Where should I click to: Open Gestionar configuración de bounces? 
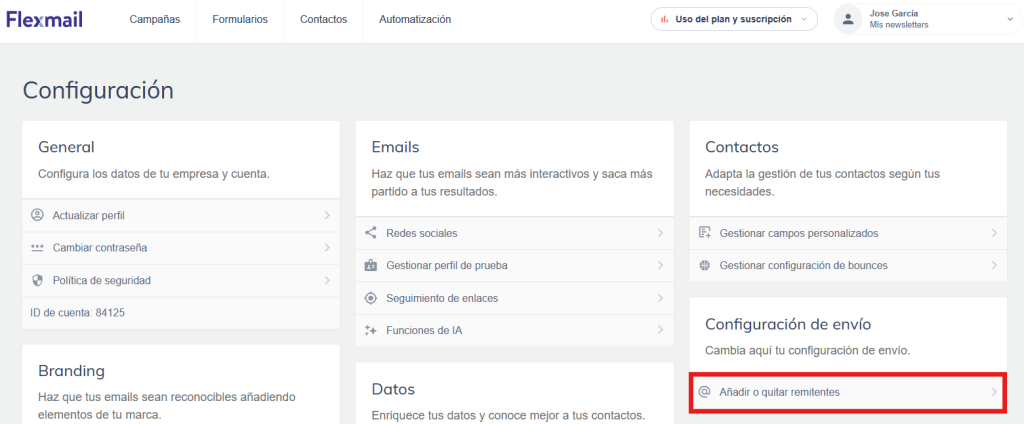[x=848, y=265]
